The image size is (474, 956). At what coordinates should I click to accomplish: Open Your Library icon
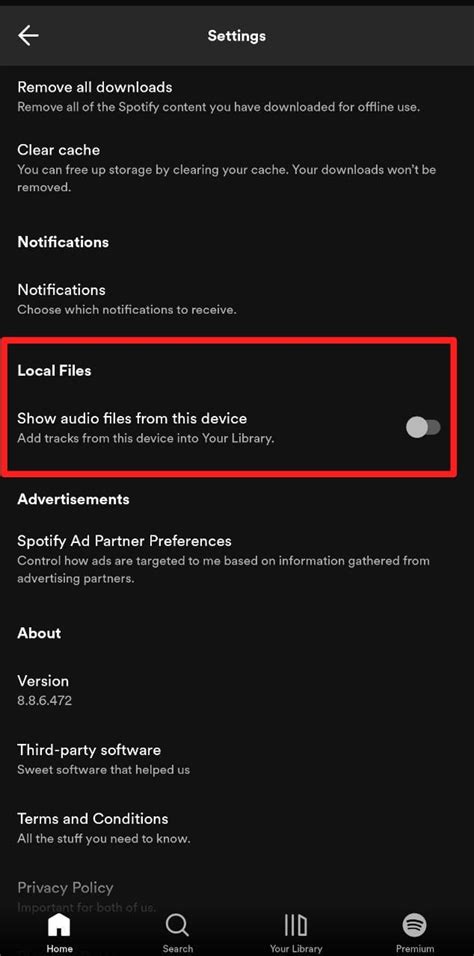296,926
